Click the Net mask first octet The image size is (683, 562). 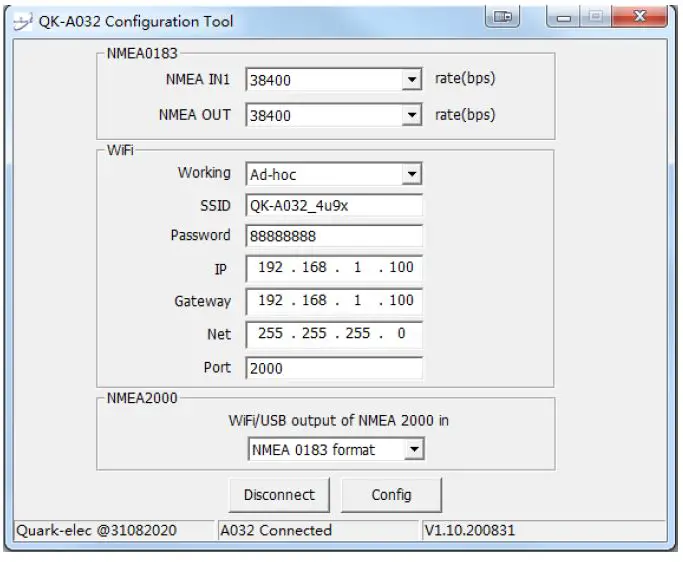tap(270, 333)
